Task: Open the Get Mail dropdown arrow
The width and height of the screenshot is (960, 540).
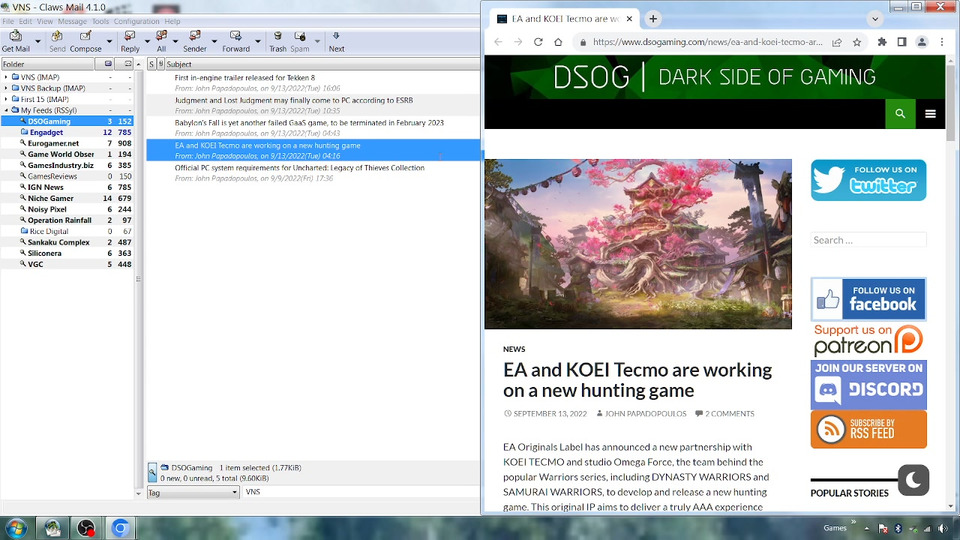Action: click(x=37, y=42)
